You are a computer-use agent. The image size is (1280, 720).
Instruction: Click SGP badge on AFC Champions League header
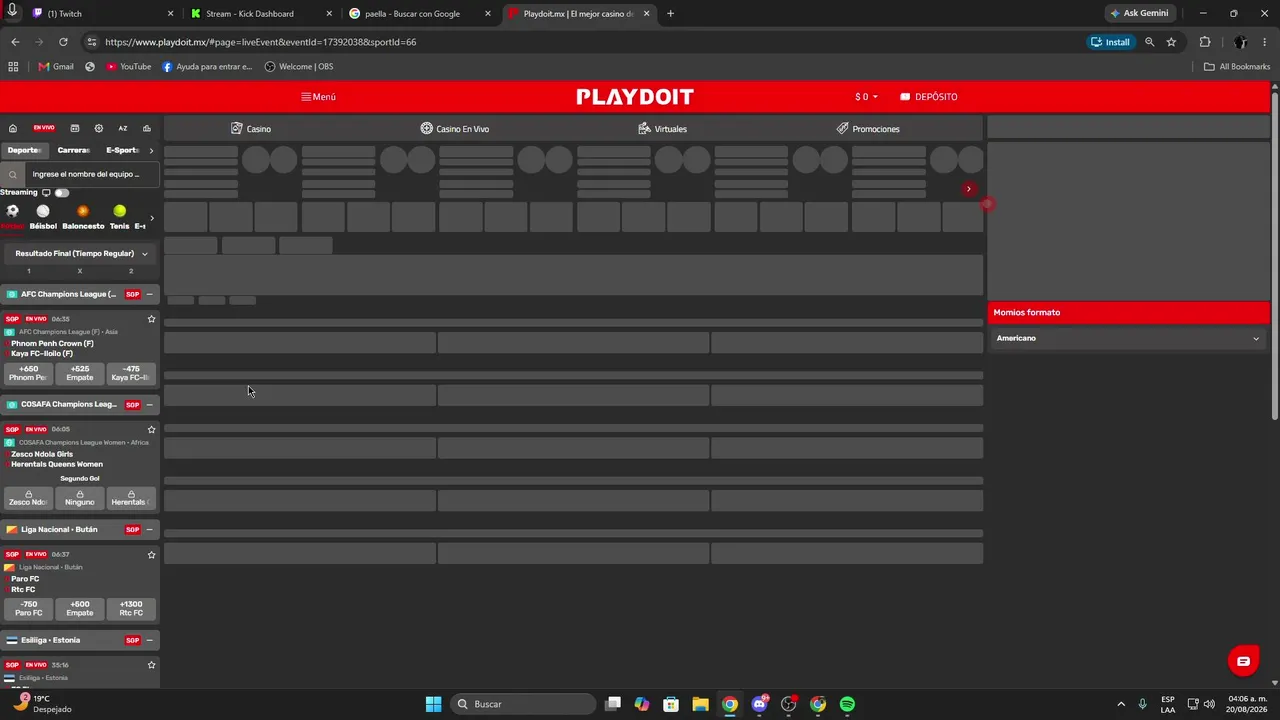132,294
